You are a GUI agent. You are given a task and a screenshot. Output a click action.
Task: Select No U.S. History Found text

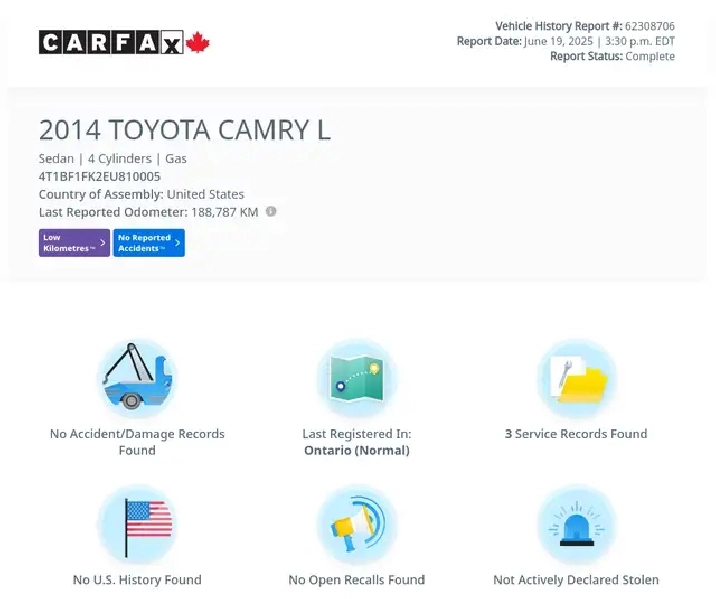coord(137,580)
